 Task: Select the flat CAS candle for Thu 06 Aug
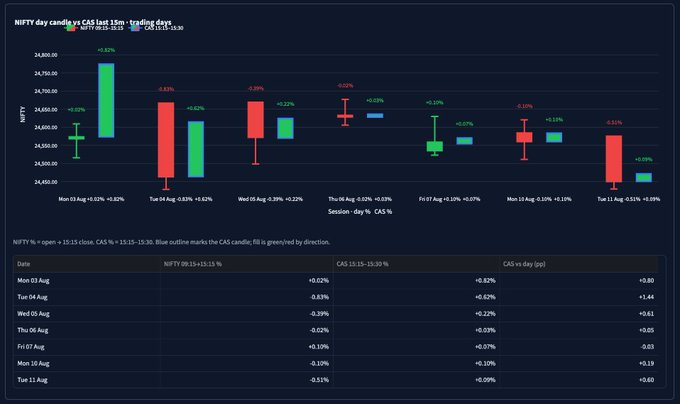click(375, 116)
